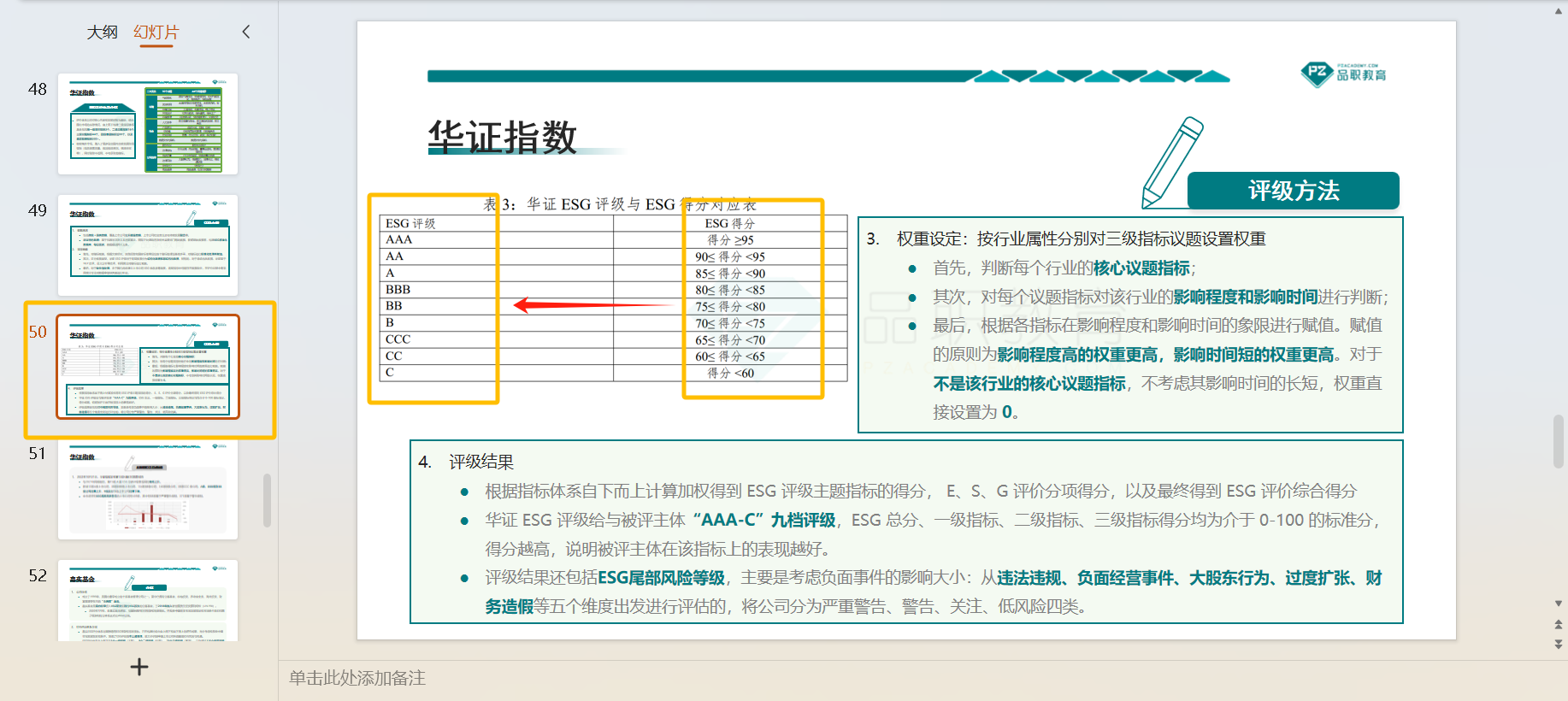The height and width of the screenshot is (701, 1568).
Task: Click the 80≤ 得分 <85 score cell
Action: click(x=730, y=290)
